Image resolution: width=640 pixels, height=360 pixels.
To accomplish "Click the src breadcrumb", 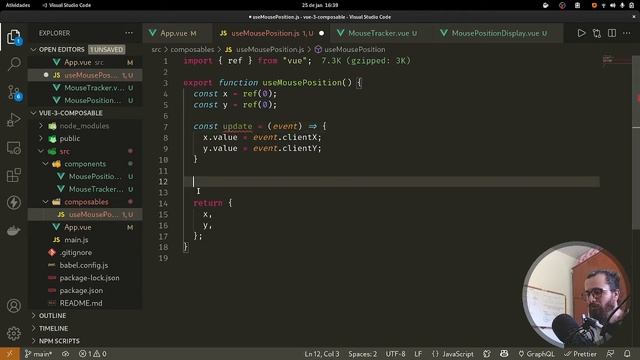I will point(156,49).
